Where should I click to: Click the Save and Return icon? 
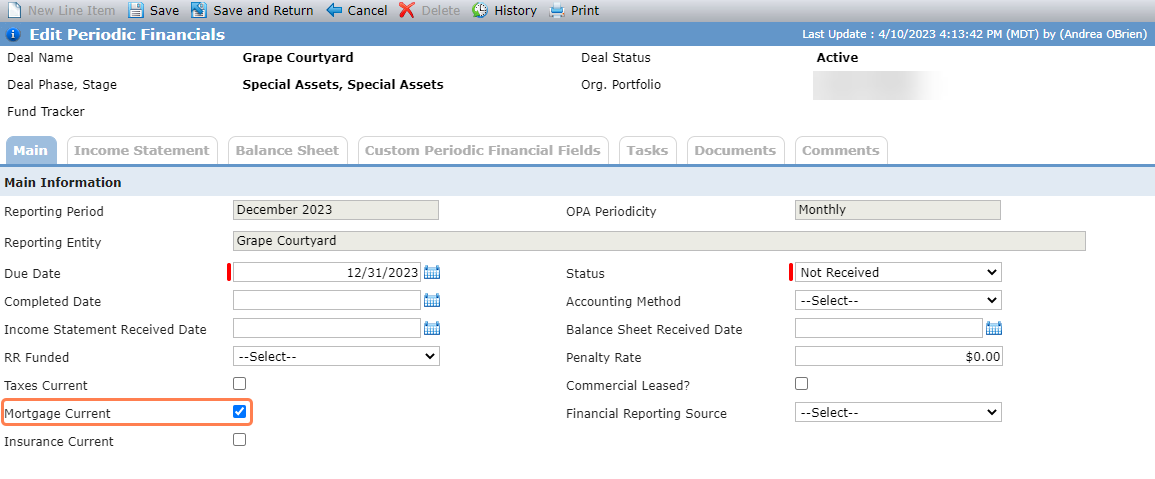pos(199,10)
